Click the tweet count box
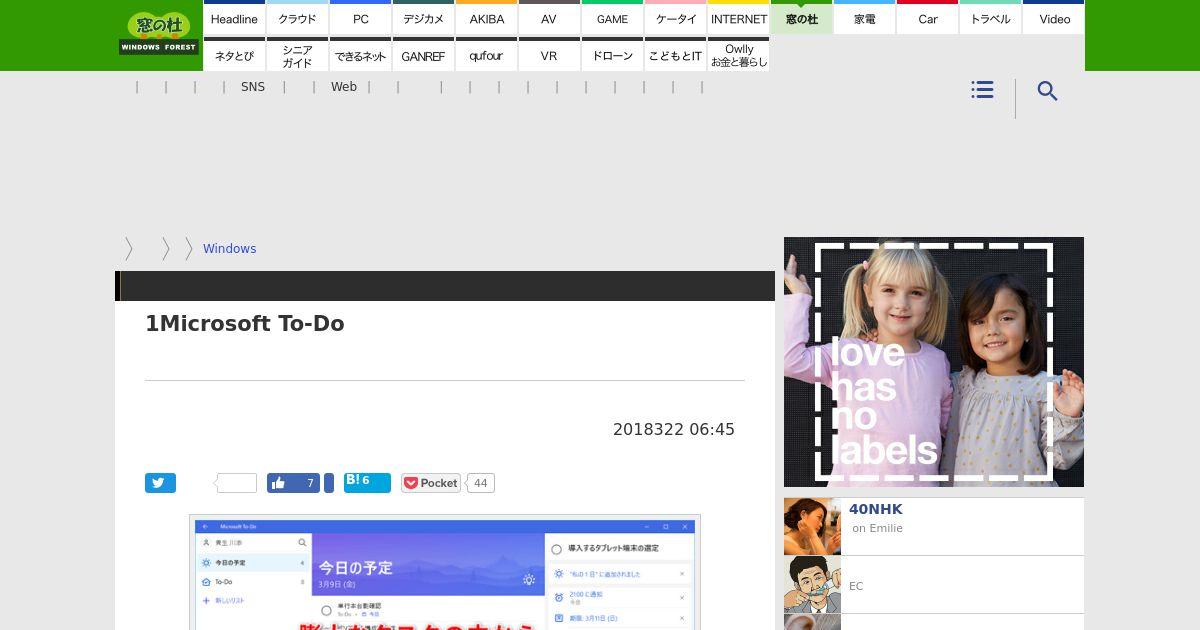Image resolution: width=1200 pixels, height=630 pixels. coord(236,483)
